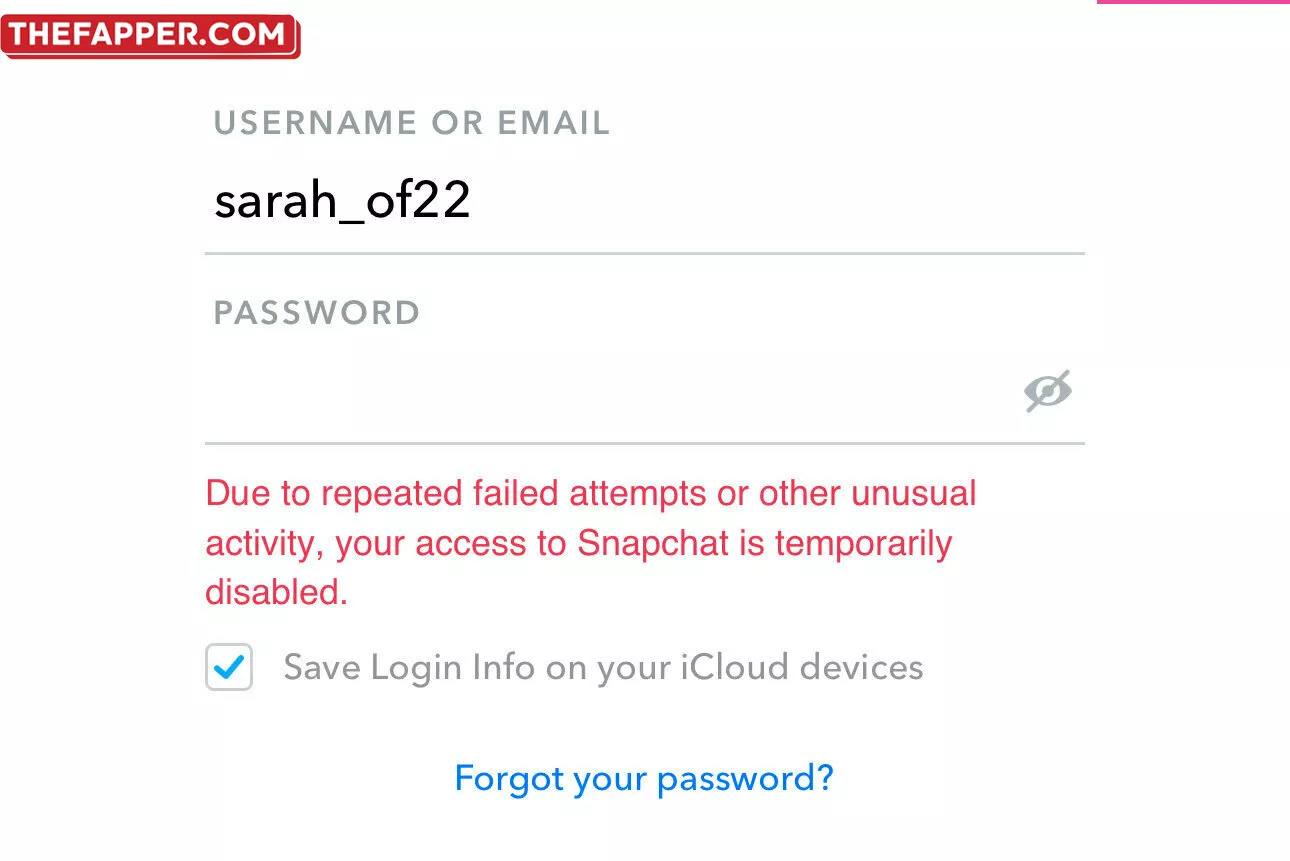Select the "USERNAME OR EMAIL" field label
1290x861 pixels.
pos(411,123)
